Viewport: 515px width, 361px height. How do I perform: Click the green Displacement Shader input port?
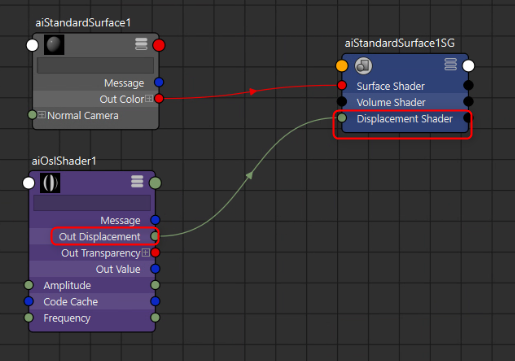(342, 118)
